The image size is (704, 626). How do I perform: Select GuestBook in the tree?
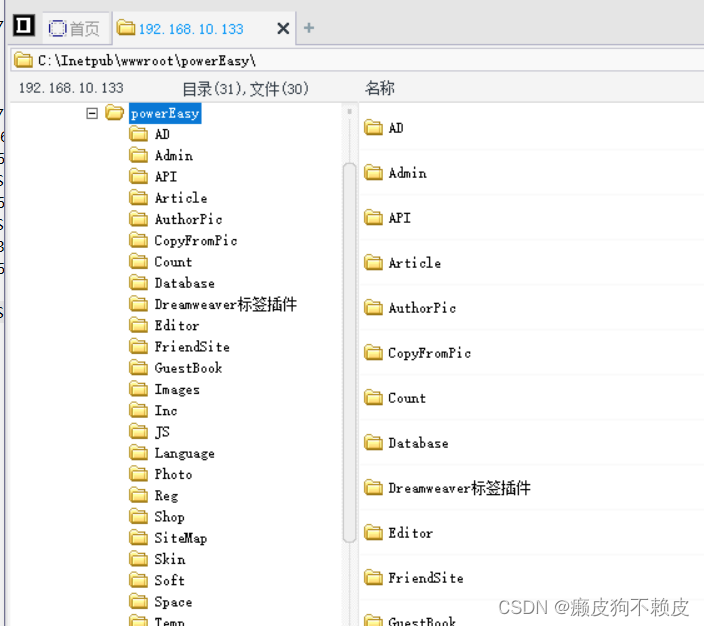(188, 368)
